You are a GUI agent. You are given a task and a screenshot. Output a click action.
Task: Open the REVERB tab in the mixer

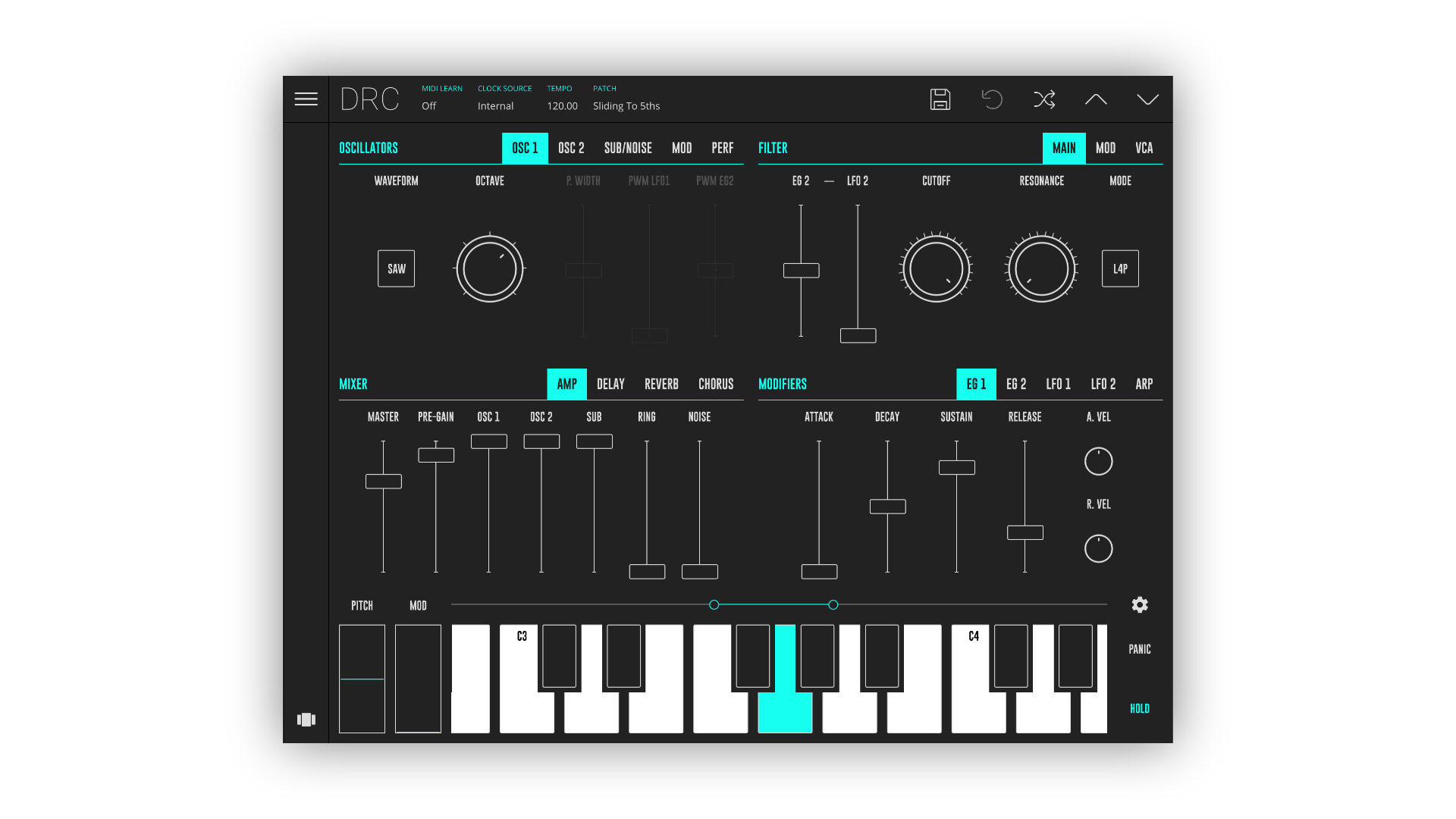tap(661, 384)
